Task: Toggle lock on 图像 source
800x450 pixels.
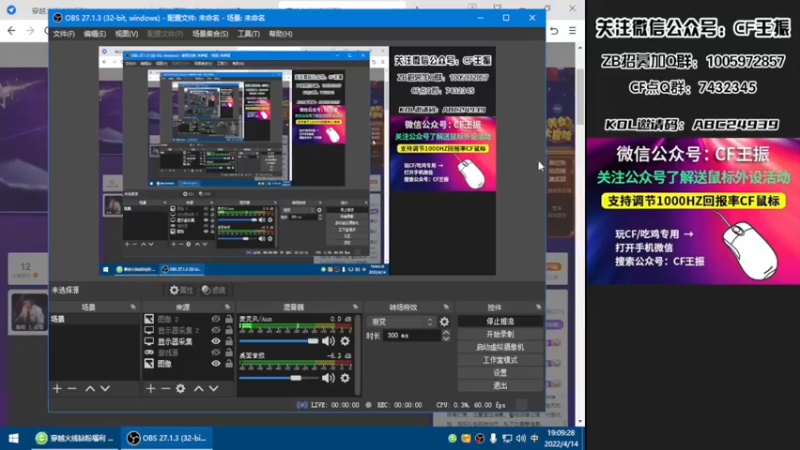Action: [229, 364]
